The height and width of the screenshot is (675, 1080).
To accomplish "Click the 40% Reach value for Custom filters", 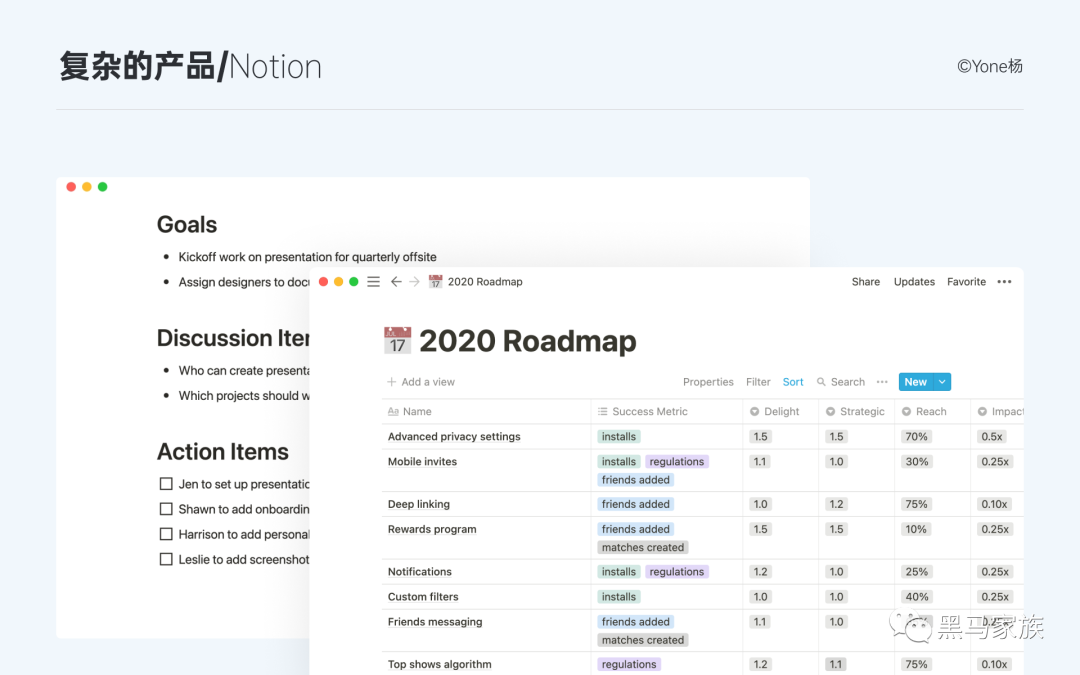I will [917, 596].
